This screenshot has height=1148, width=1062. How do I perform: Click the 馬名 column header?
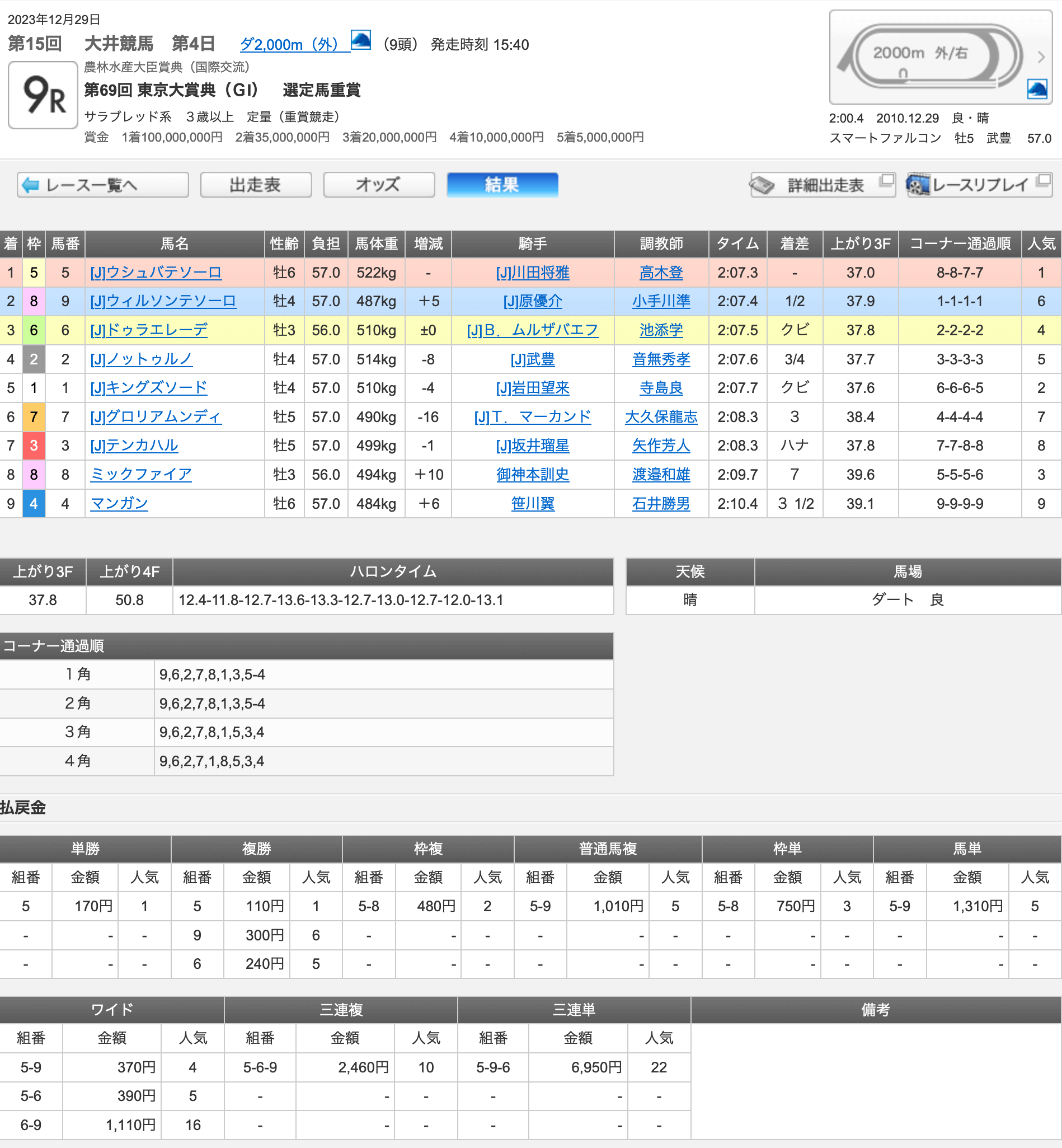pos(175,243)
